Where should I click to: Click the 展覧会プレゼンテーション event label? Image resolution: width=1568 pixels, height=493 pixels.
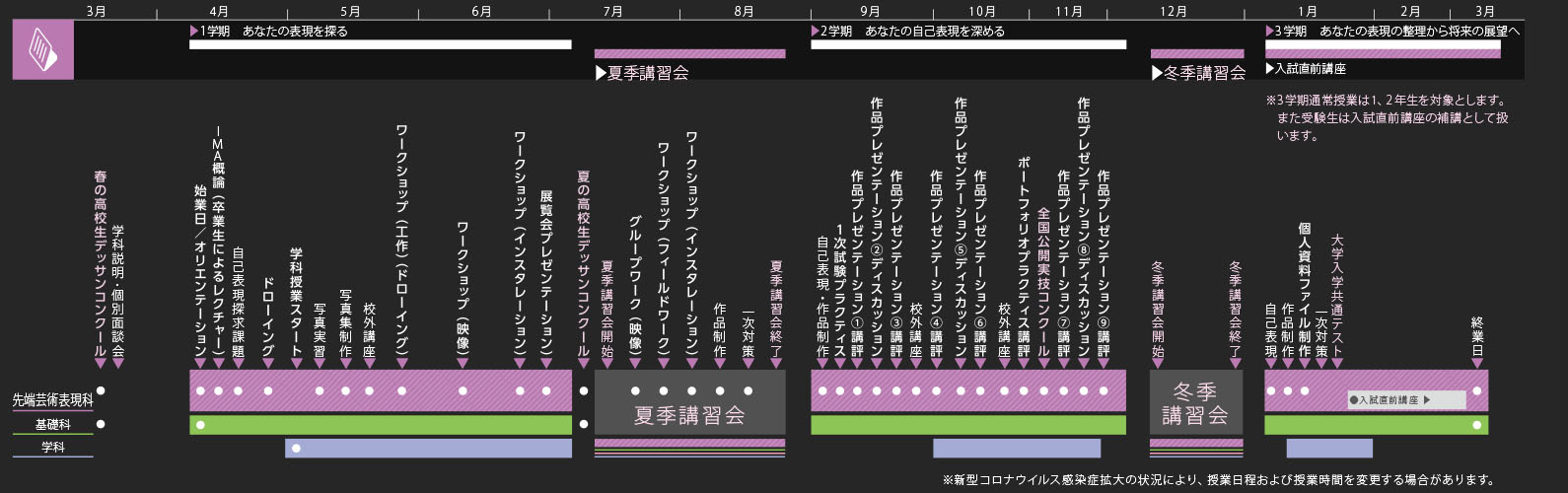[546, 275]
